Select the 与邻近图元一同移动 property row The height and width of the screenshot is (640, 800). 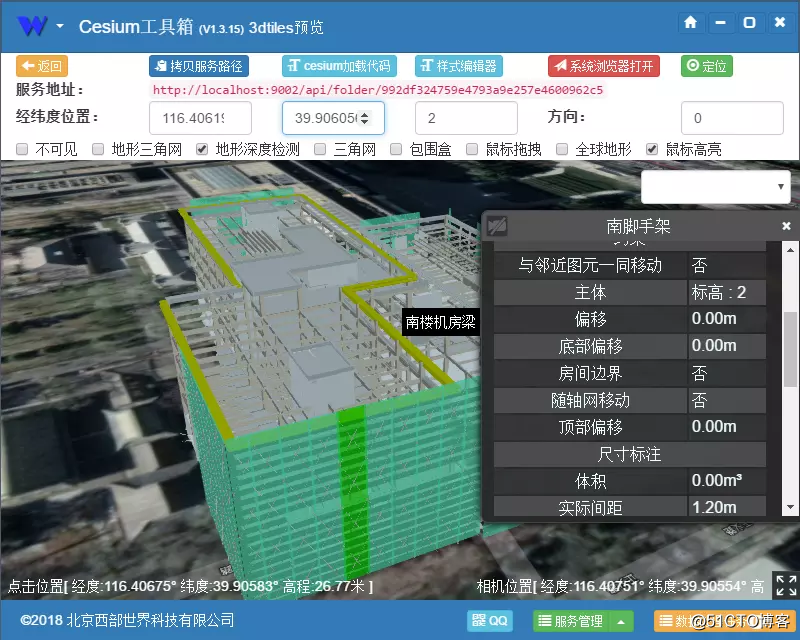630,265
